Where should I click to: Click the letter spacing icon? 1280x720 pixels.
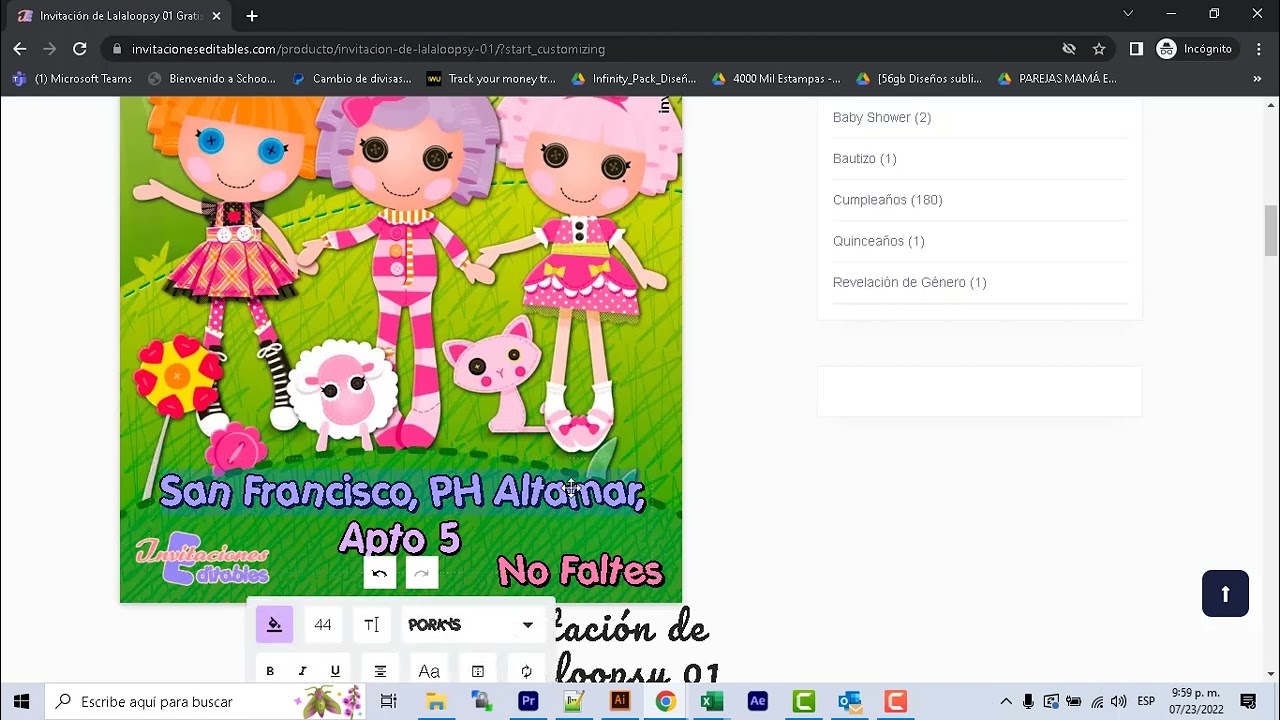pyautogui.click(x=371, y=624)
